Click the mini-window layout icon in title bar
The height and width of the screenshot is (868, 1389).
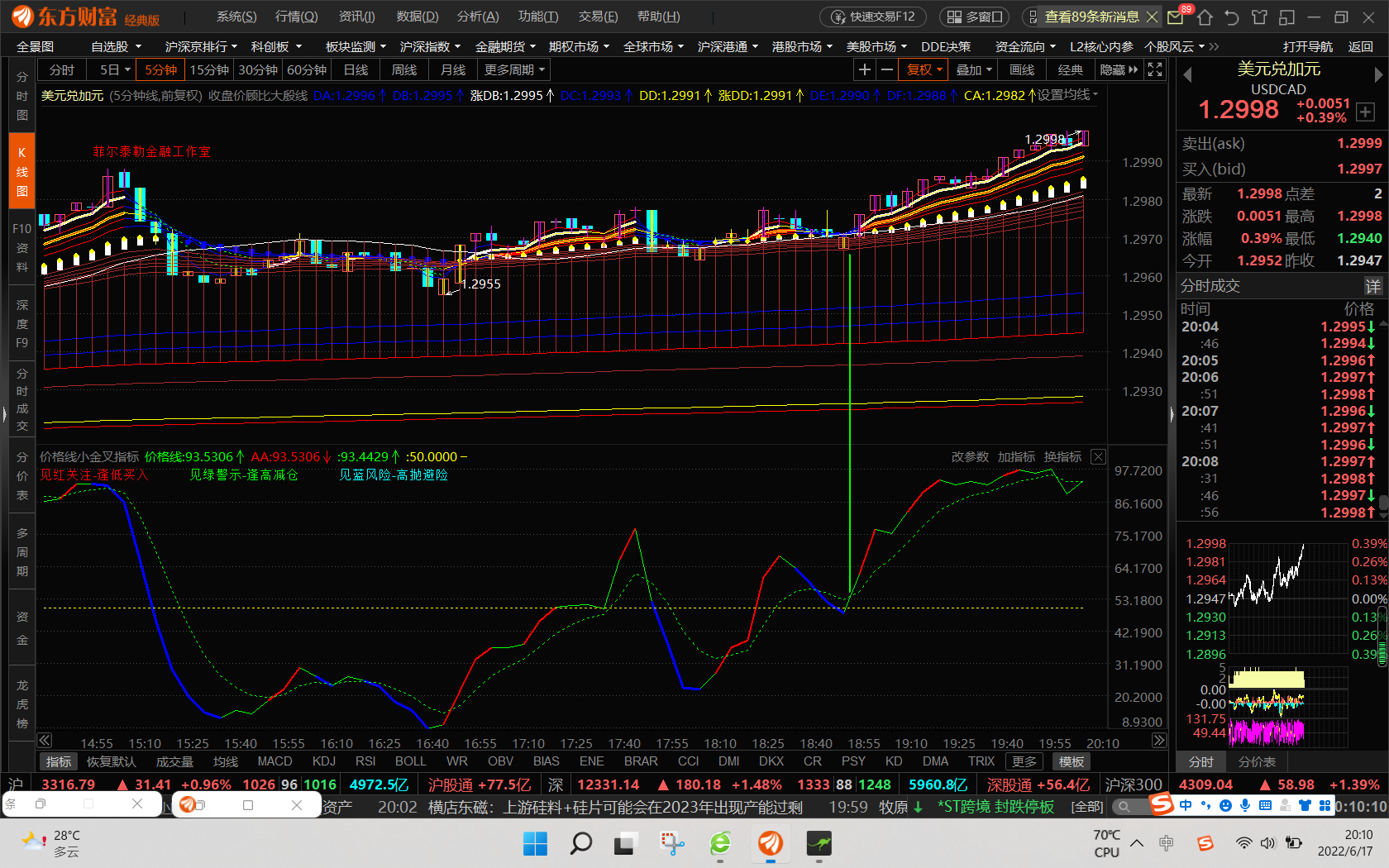tap(1286, 17)
